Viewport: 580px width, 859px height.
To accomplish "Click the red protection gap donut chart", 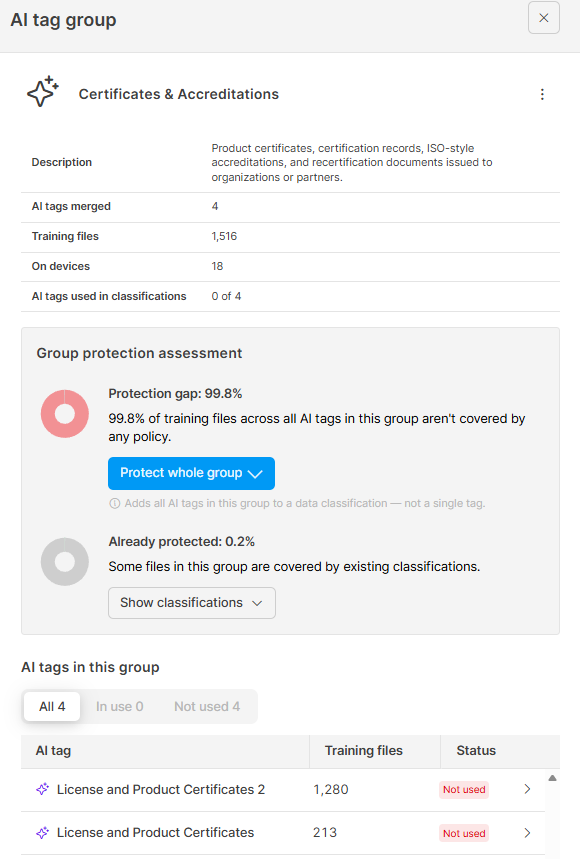I will 65,414.
